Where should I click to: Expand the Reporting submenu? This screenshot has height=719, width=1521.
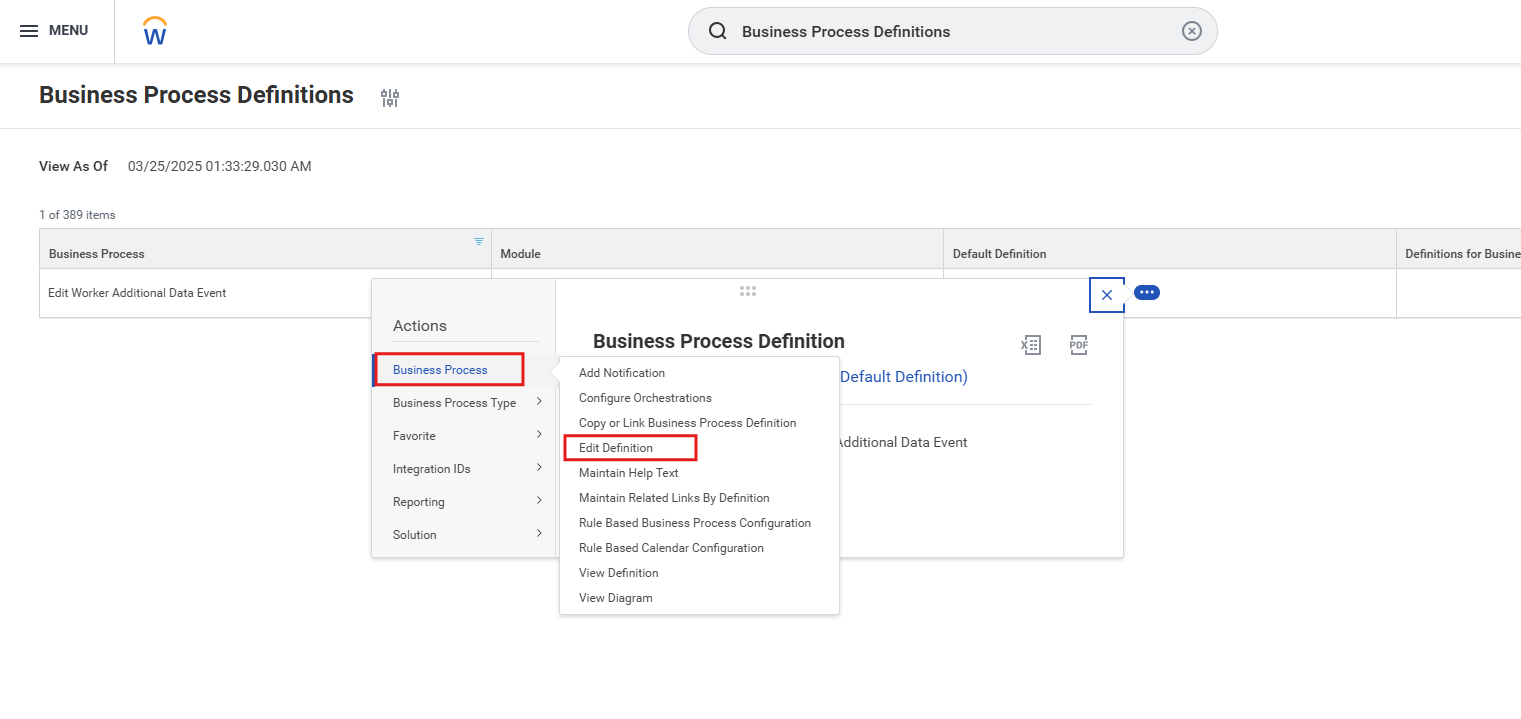coord(464,502)
